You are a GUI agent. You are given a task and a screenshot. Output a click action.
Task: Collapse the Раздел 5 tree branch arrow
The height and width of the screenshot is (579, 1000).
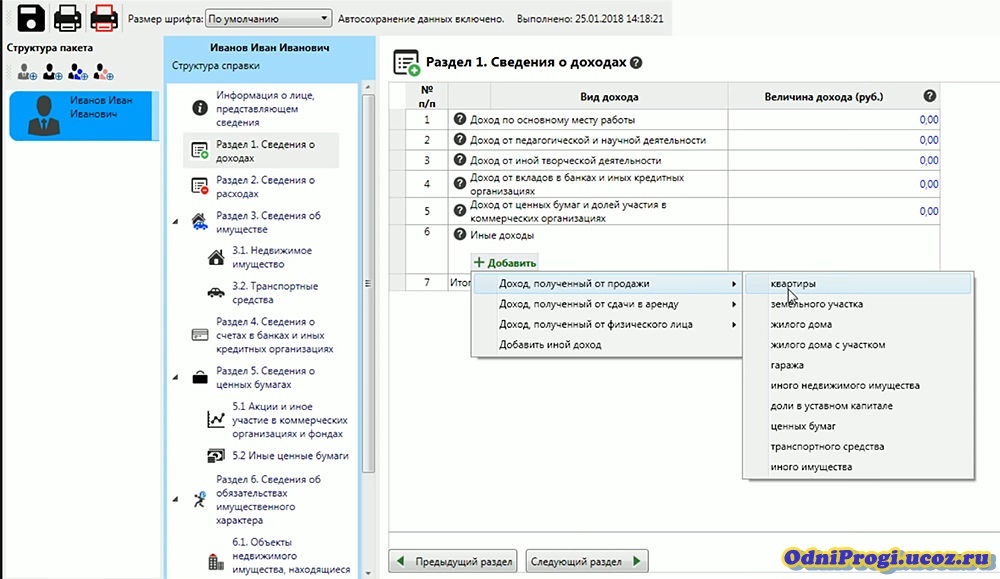click(175, 377)
